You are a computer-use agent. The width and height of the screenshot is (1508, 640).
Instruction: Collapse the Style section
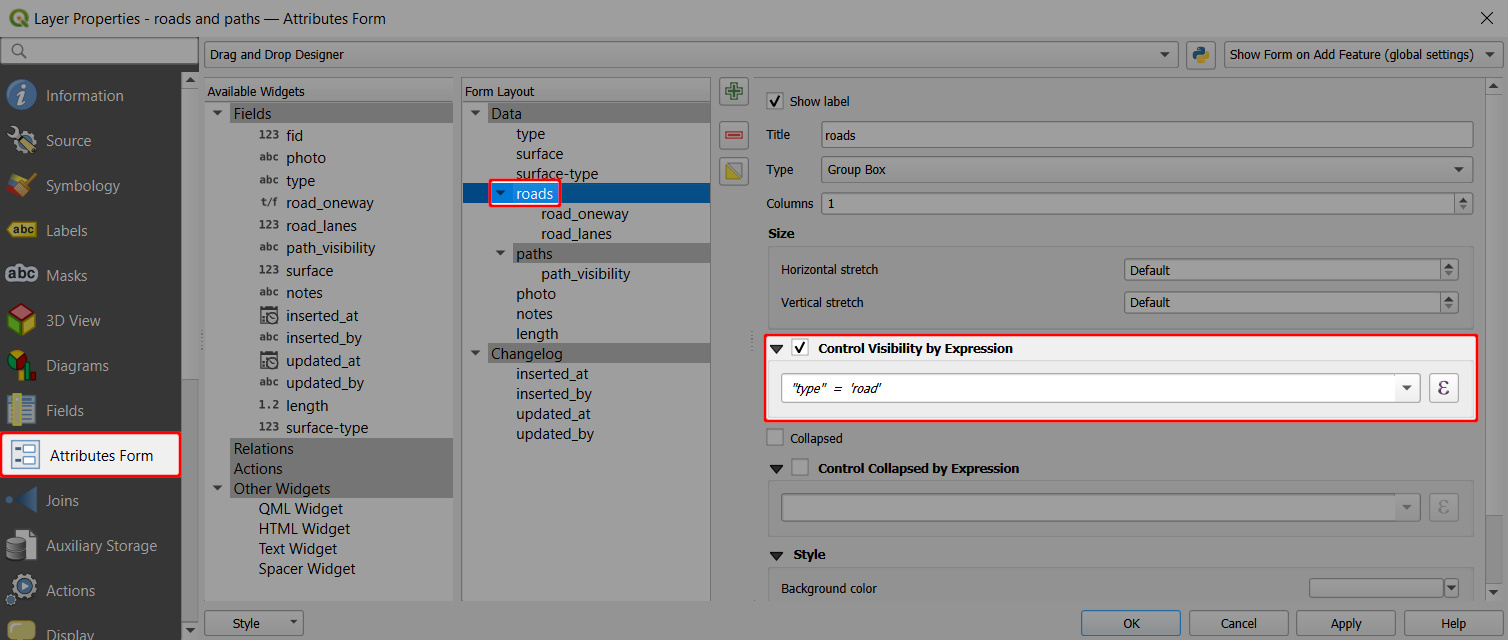pos(776,555)
